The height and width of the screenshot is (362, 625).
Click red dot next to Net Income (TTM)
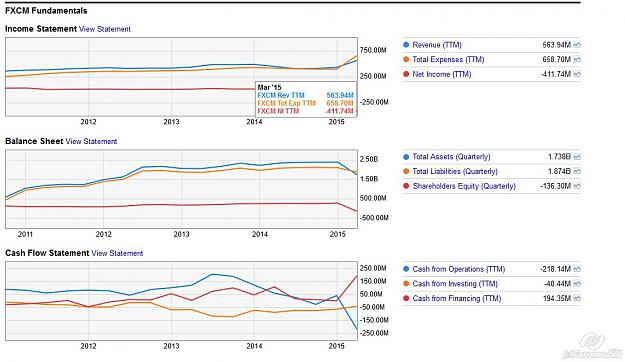tap(406, 74)
